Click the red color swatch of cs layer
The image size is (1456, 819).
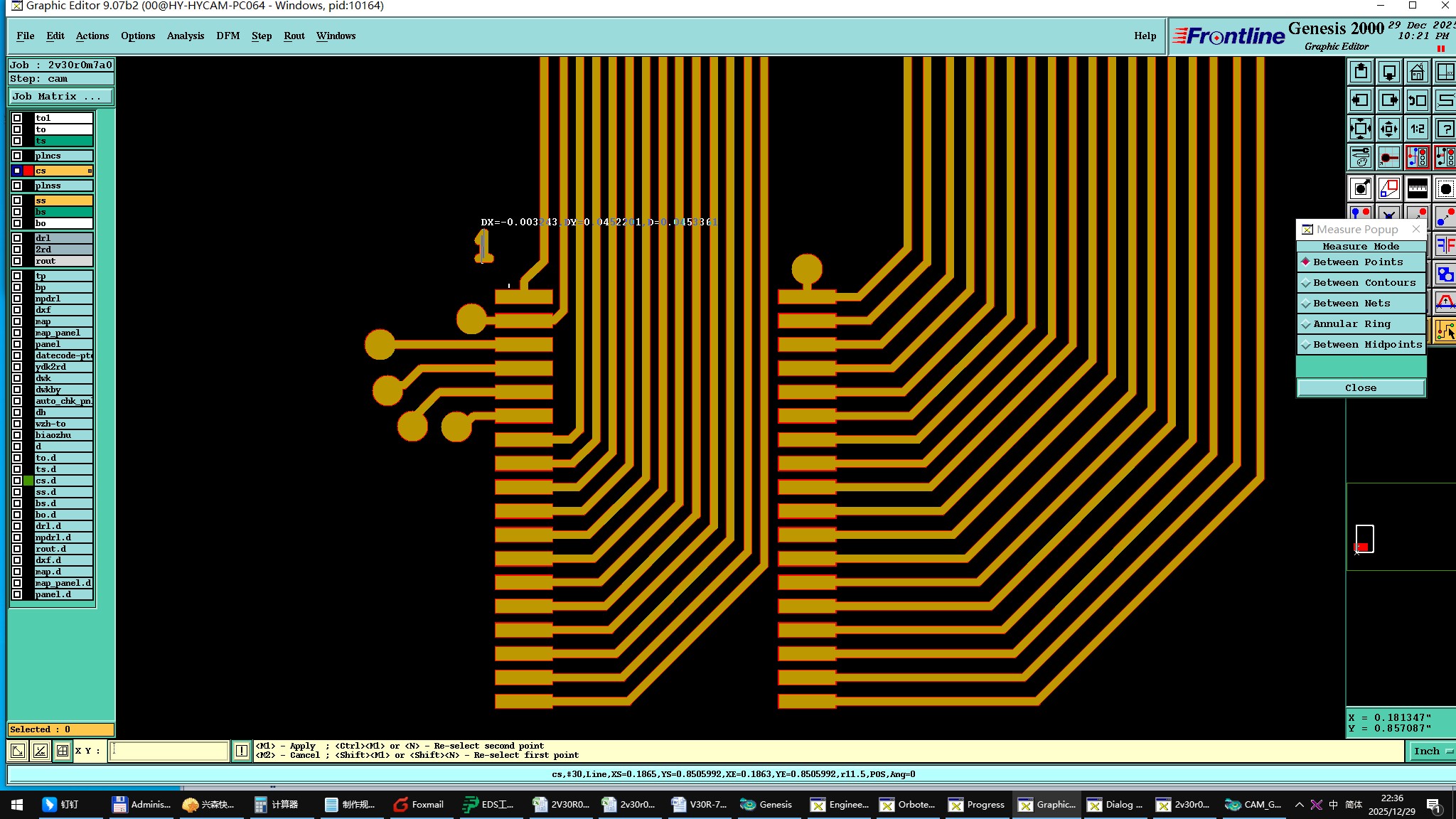coord(28,171)
